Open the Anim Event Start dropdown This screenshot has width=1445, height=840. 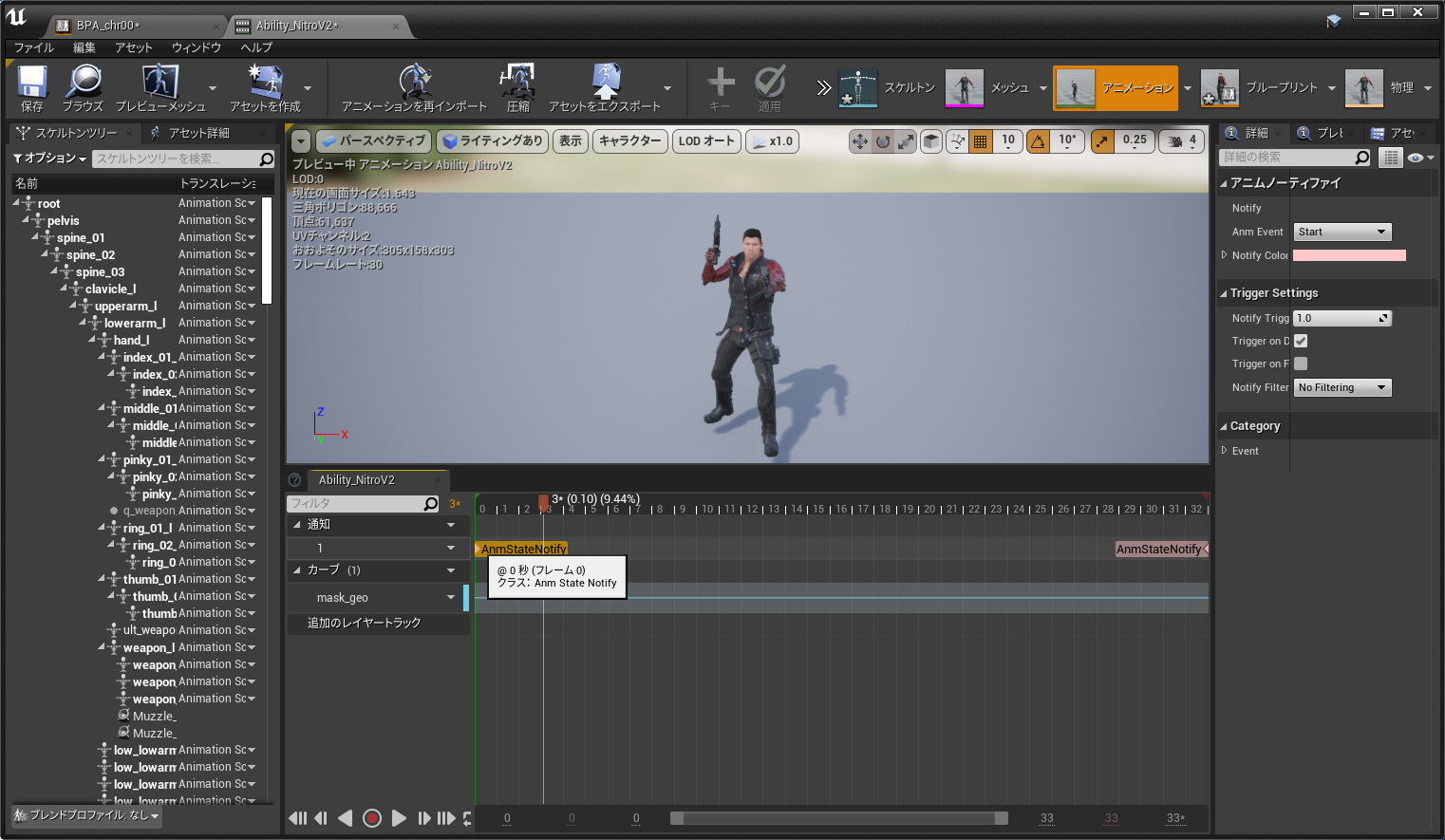pyautogui.click(x=1342, y=232)
